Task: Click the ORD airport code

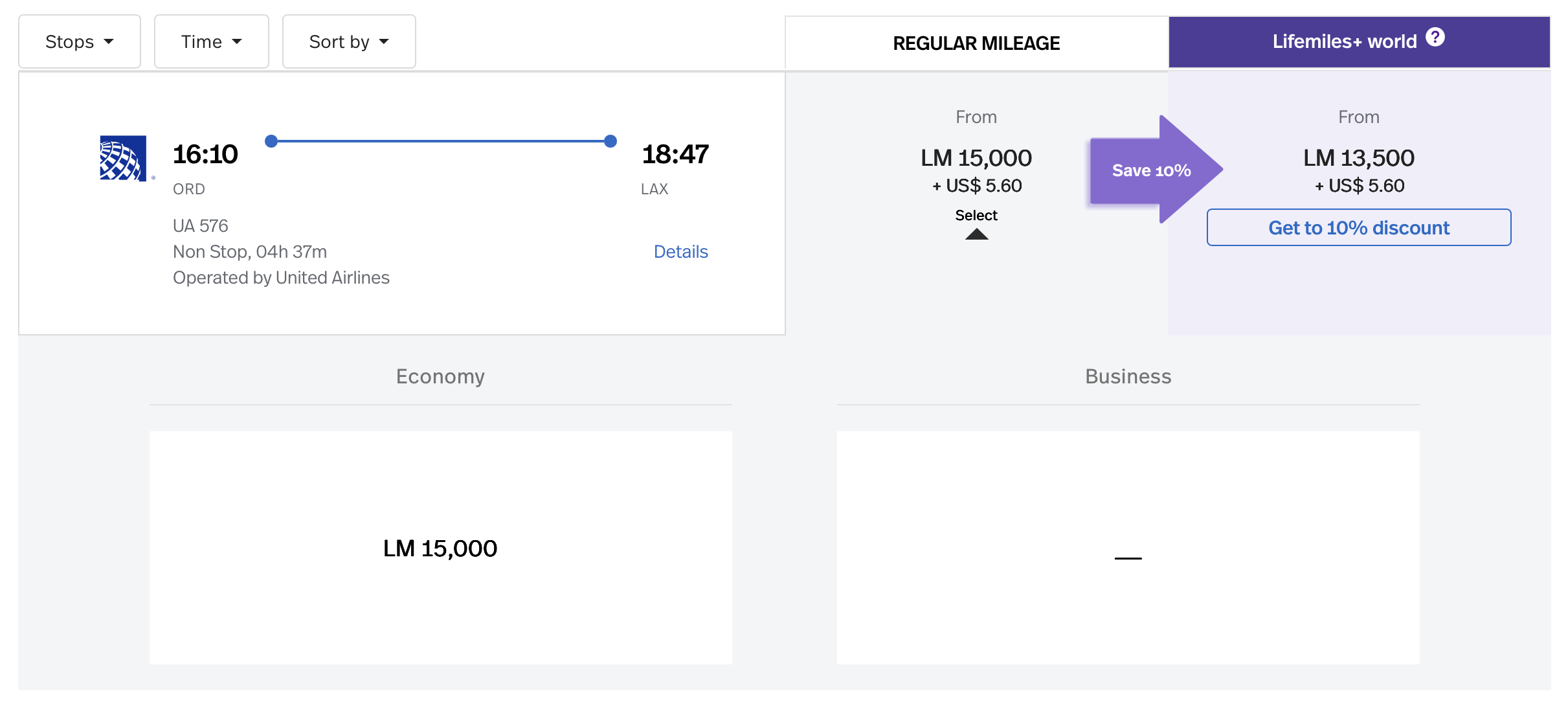Action: (x=189, y=189)
